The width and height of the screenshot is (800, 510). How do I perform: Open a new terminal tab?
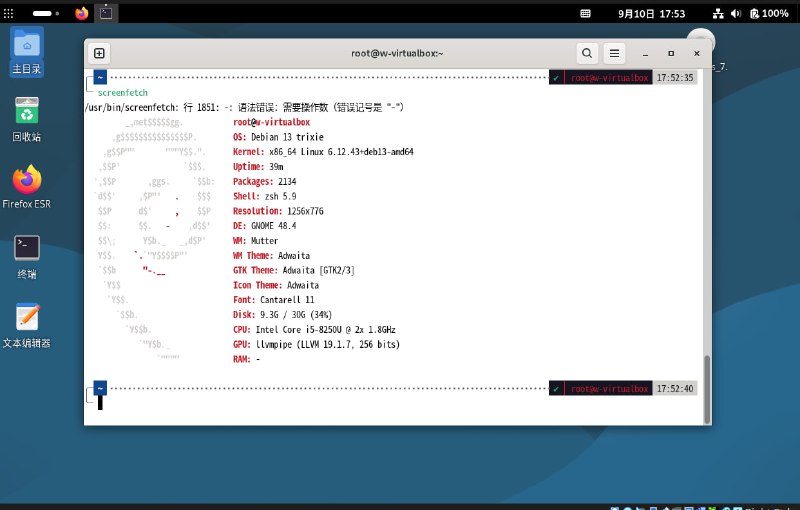[x=99, y=53]
